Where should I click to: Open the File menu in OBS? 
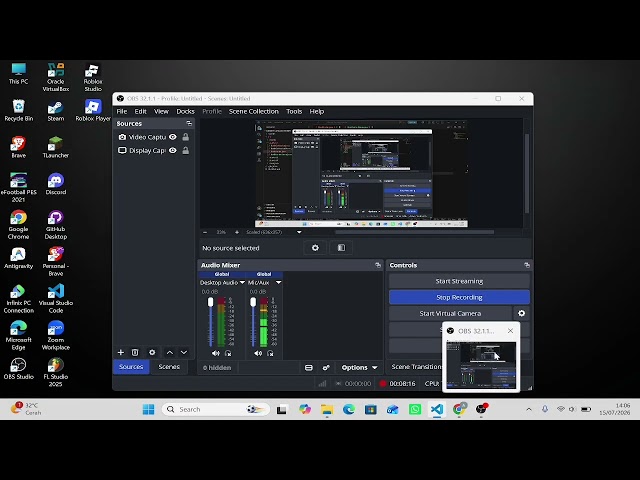pos(122,111)
